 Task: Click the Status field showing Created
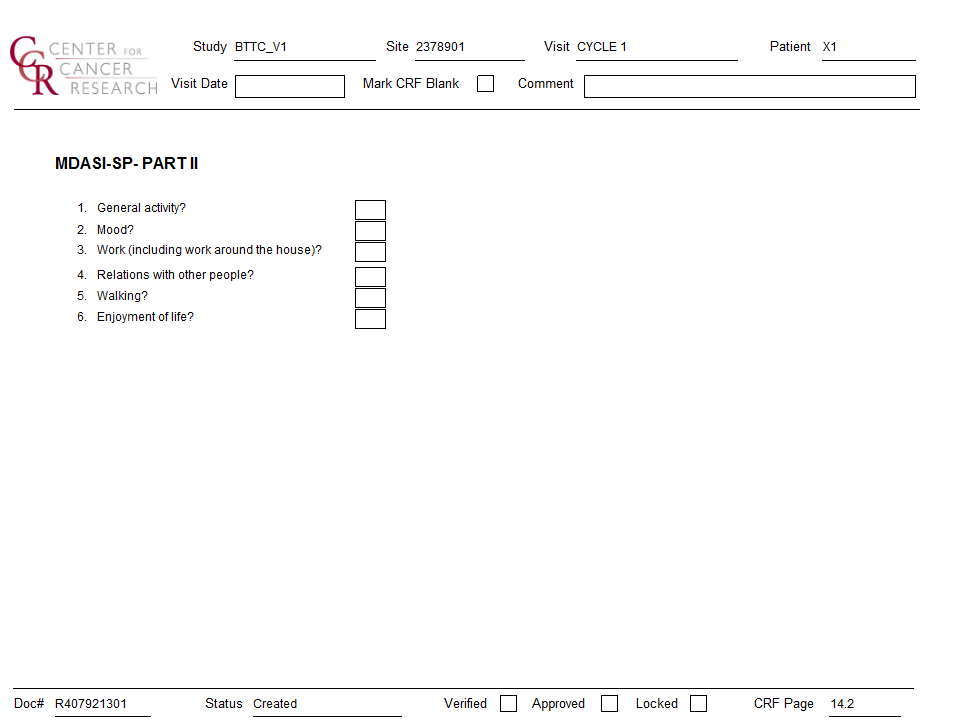pyautogui.click(x=275, y=704)
